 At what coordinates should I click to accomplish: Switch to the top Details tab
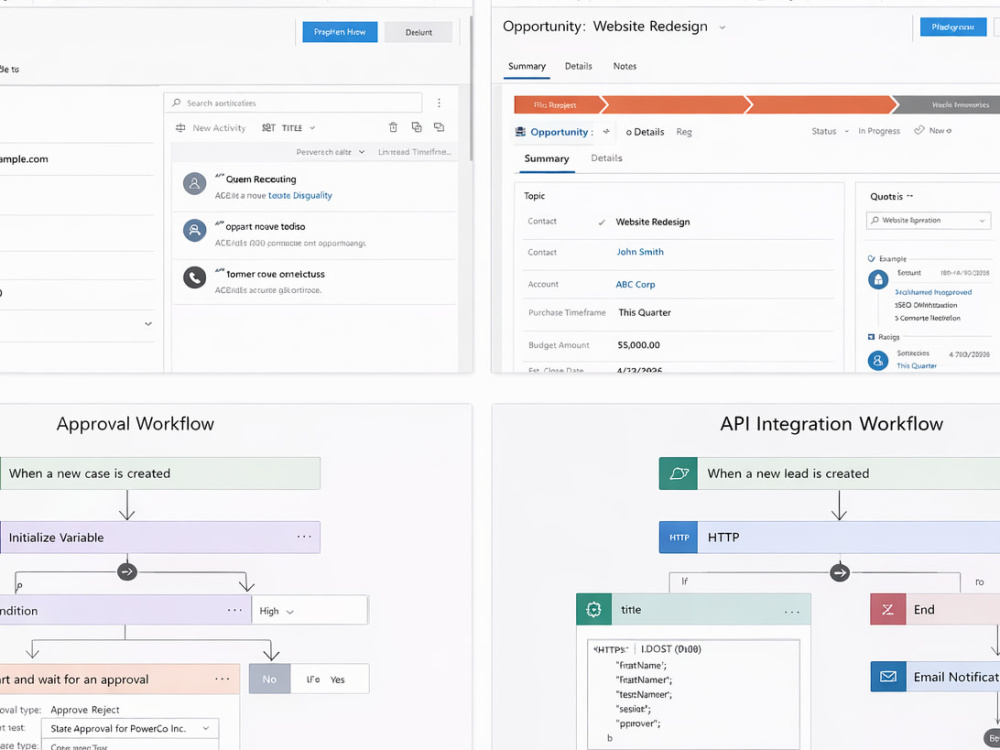[578, 66]
